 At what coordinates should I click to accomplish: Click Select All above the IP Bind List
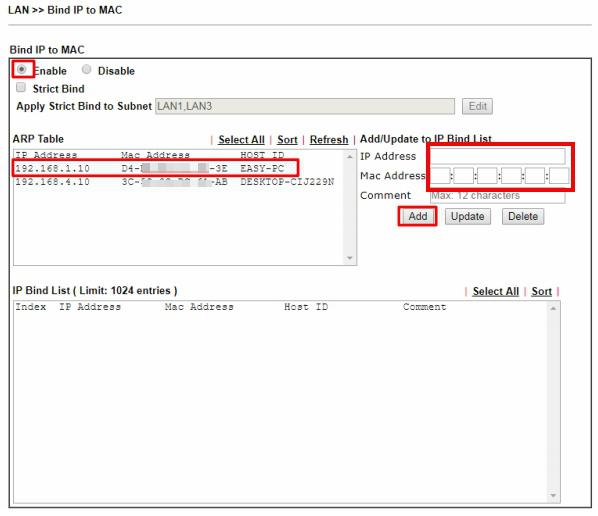(496, 291)
